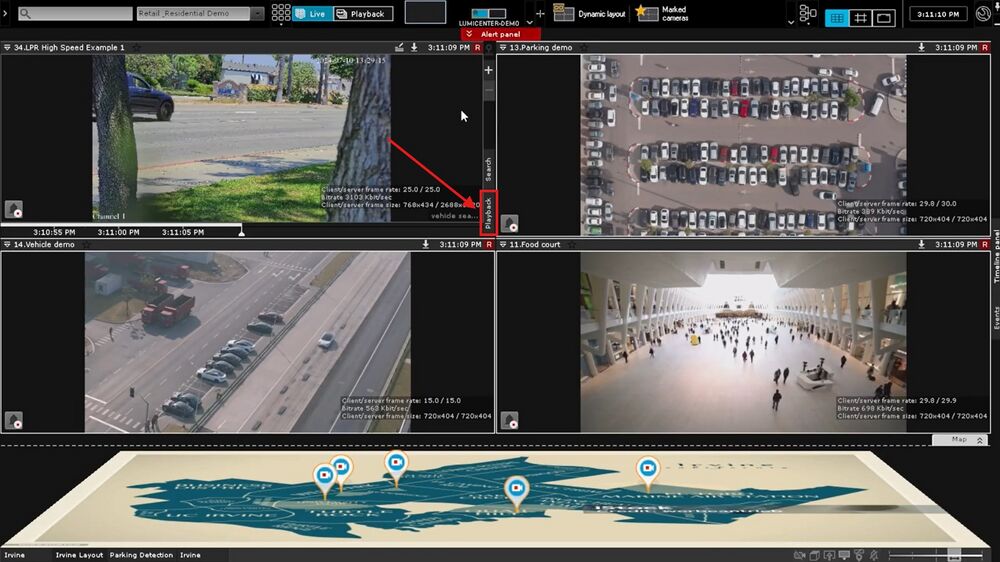This screenshot has width=1000, height=562.
Task: Collapse the Map panel
Action: coord(980,440)
